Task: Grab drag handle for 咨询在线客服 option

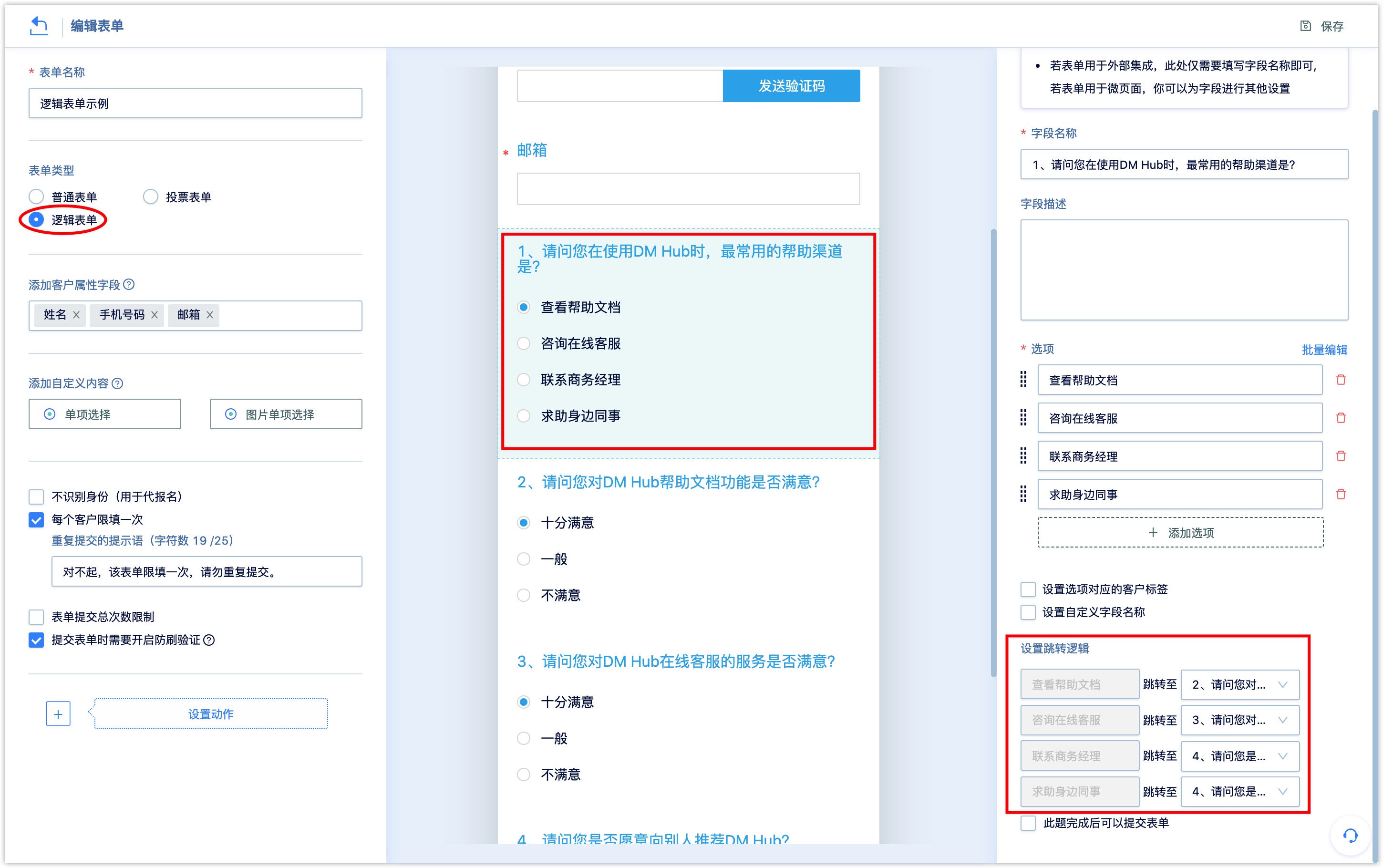Action: pyautogui.click(x=1023, y=418)
